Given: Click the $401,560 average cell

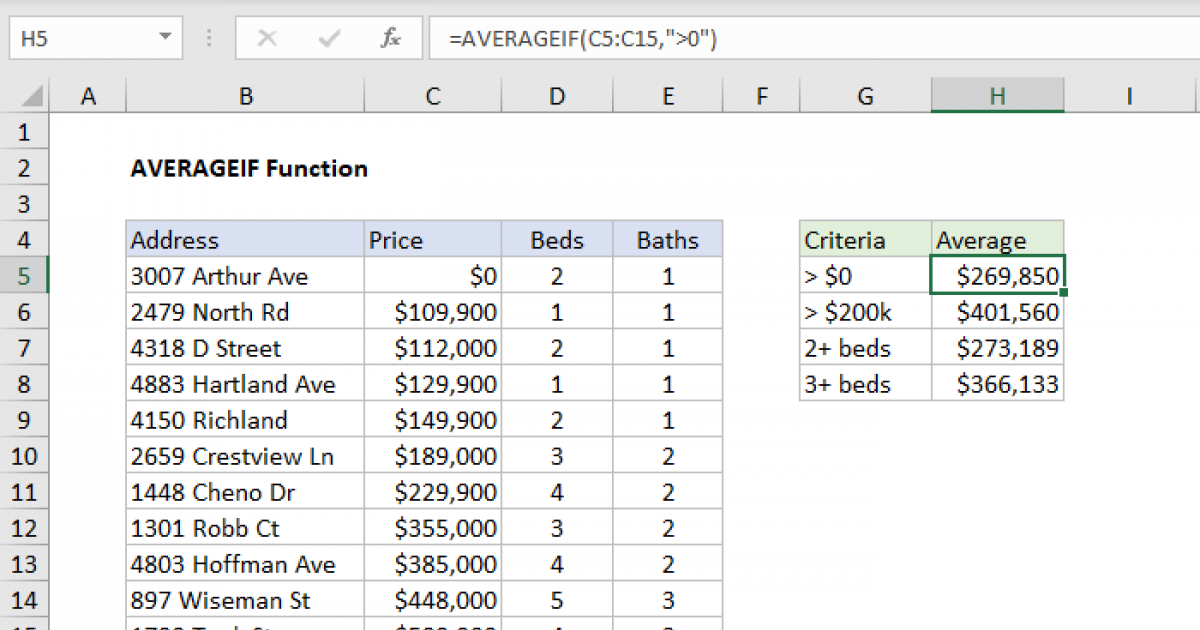Looking at the screenshot, I should click(998, 312).
